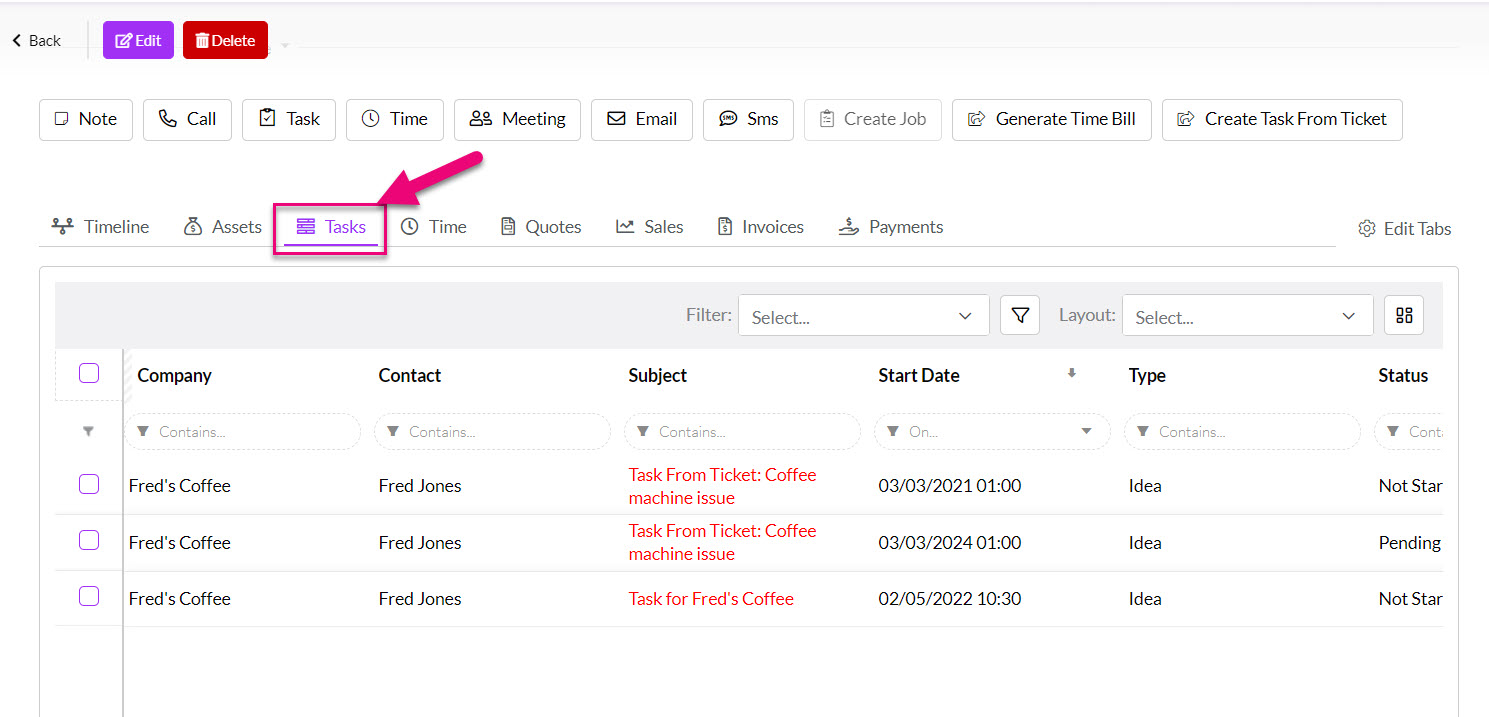Click the Pending status cell
1489x717 pixels.
[1409, 543]
